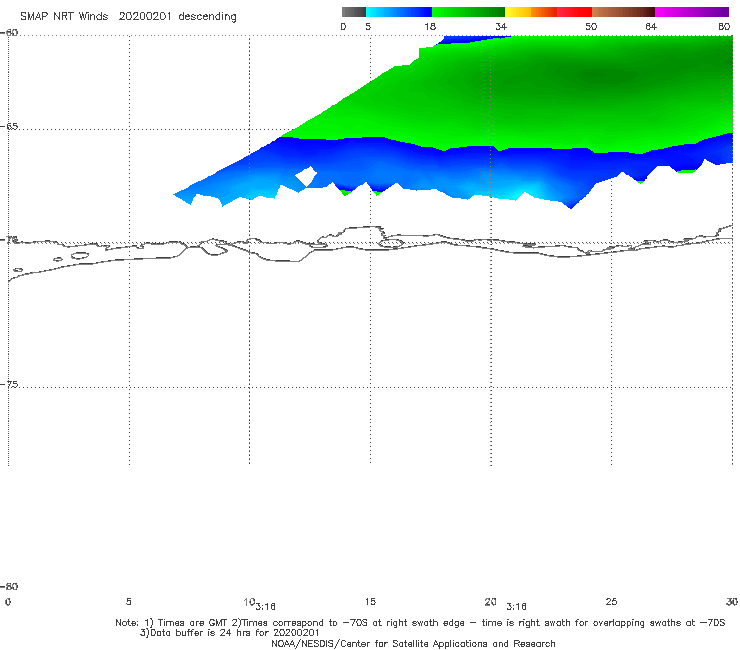The height and width of the screenshot is (650, 740).
Task: Click the latitude axis label '-75'
Action: coord(9,384)
